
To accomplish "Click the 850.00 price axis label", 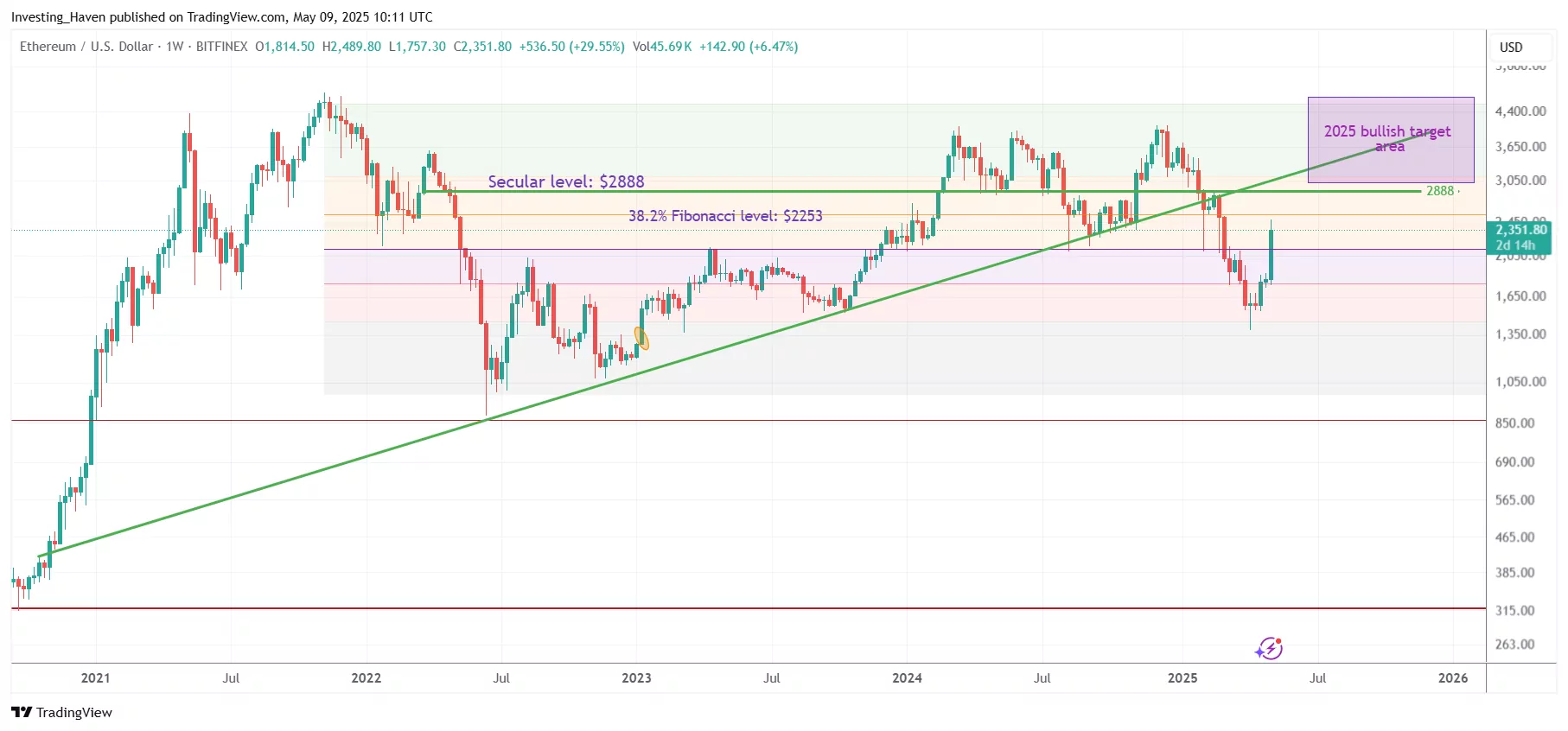I will [1514, 423].
